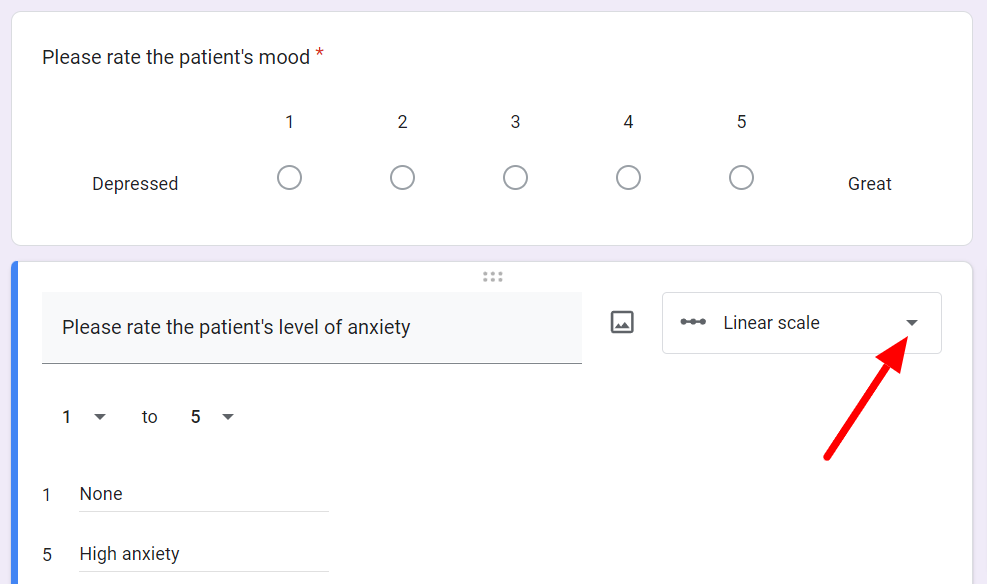Click the 'High anxiety' label field
This screenshot has height=584, width=987.
click(x=204, y=554)
